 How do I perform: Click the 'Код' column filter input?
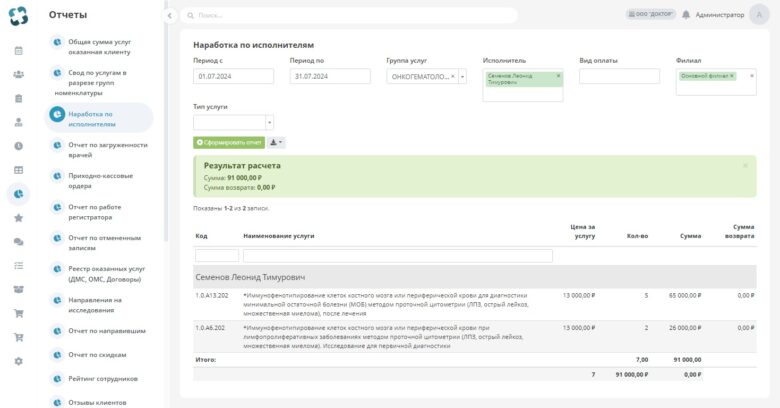point(217,256)
